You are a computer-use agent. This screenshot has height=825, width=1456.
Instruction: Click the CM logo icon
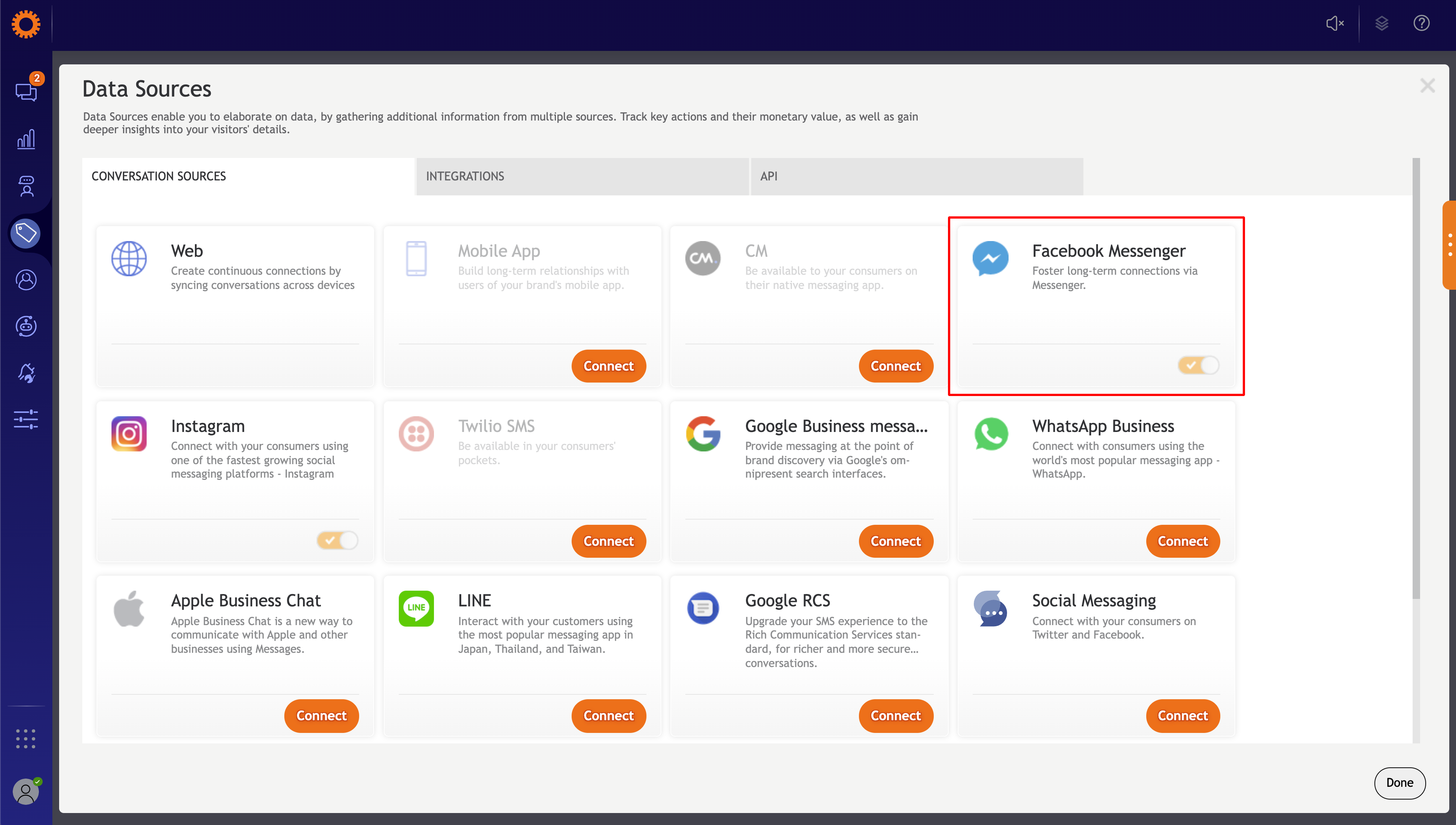(x=703, y=258)
